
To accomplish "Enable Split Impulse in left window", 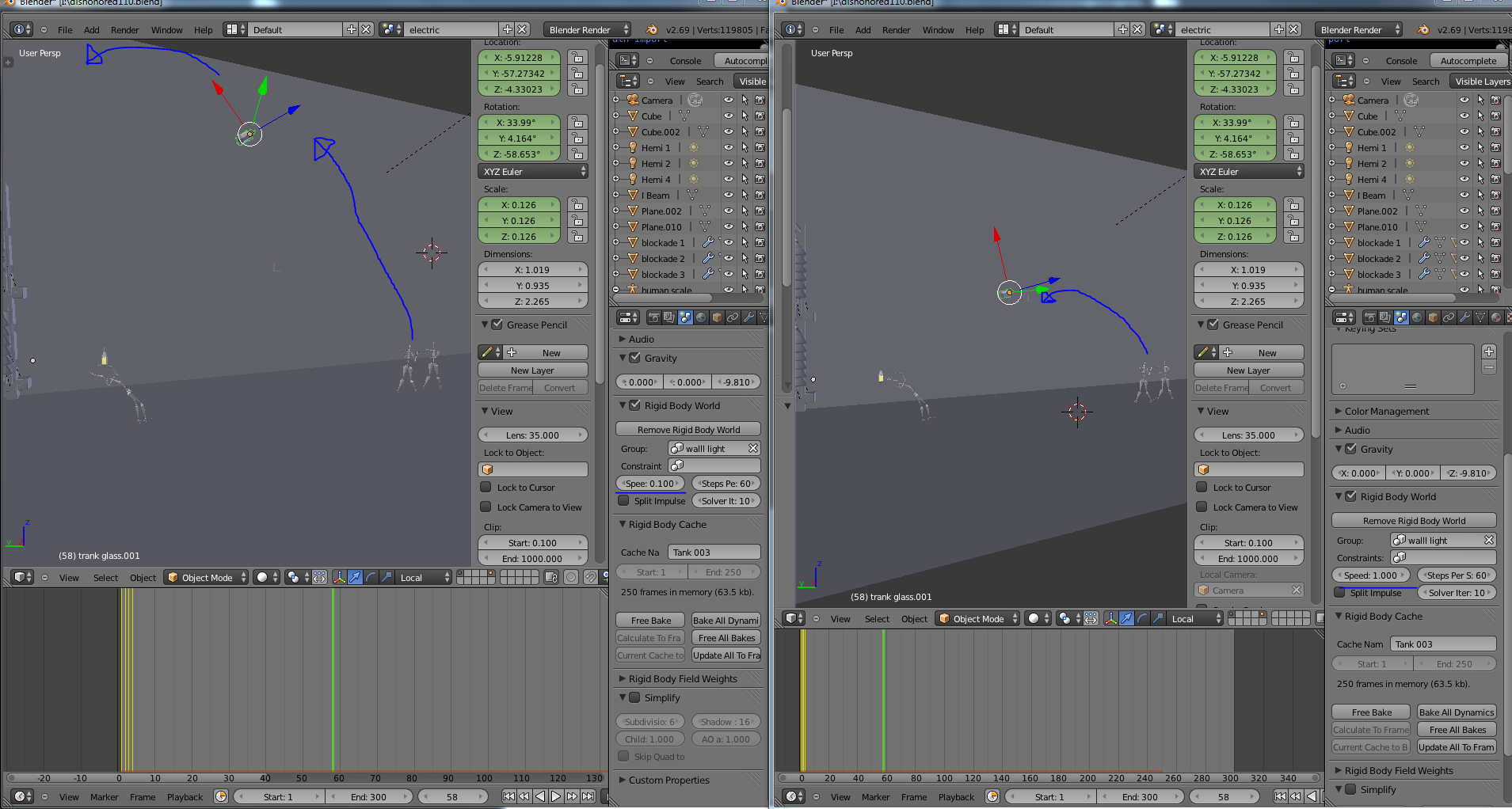I will pos(624,500).
